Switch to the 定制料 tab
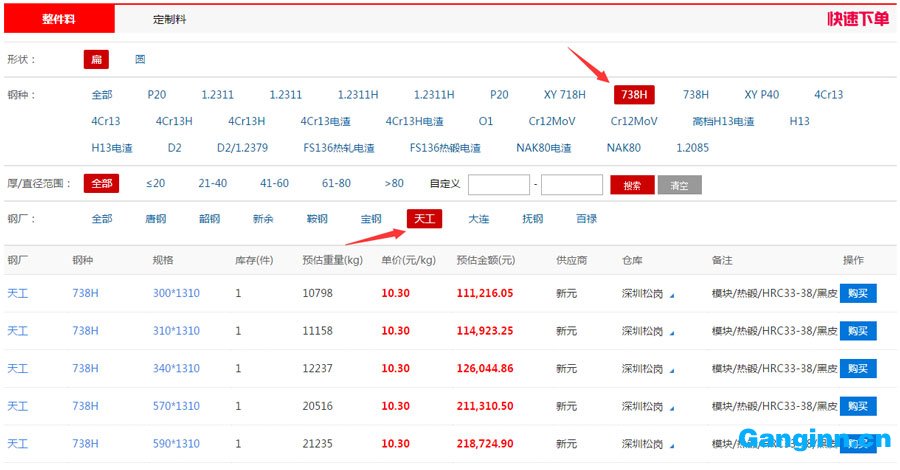The image size is (900, 470). tap(169, 19)
